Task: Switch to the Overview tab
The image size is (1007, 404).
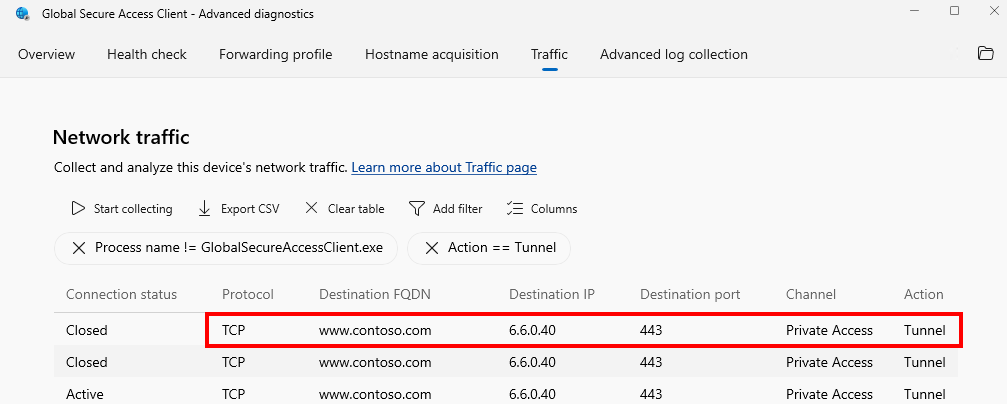Action: (x=46, y=55)
